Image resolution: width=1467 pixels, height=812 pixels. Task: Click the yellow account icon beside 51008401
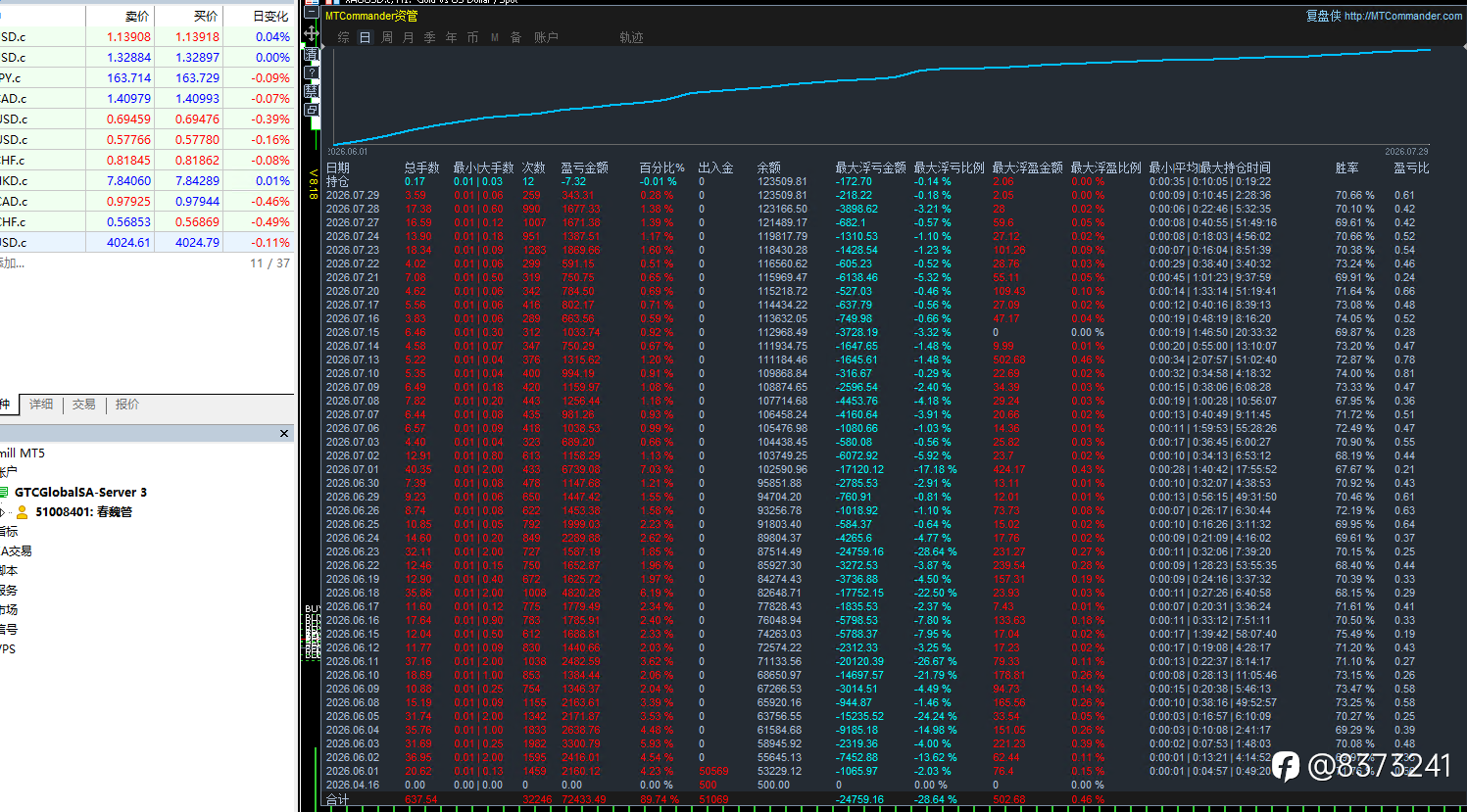(x=23, y=511)
